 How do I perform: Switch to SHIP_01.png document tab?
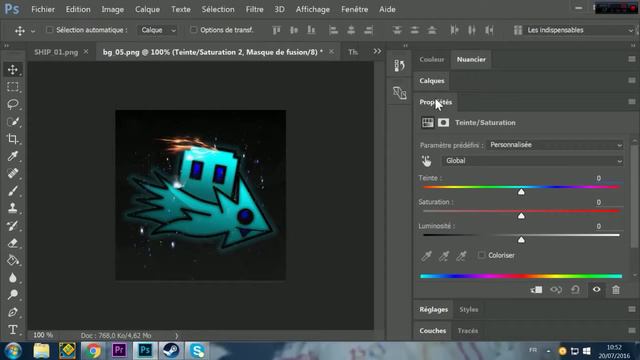tap(56, 52)
